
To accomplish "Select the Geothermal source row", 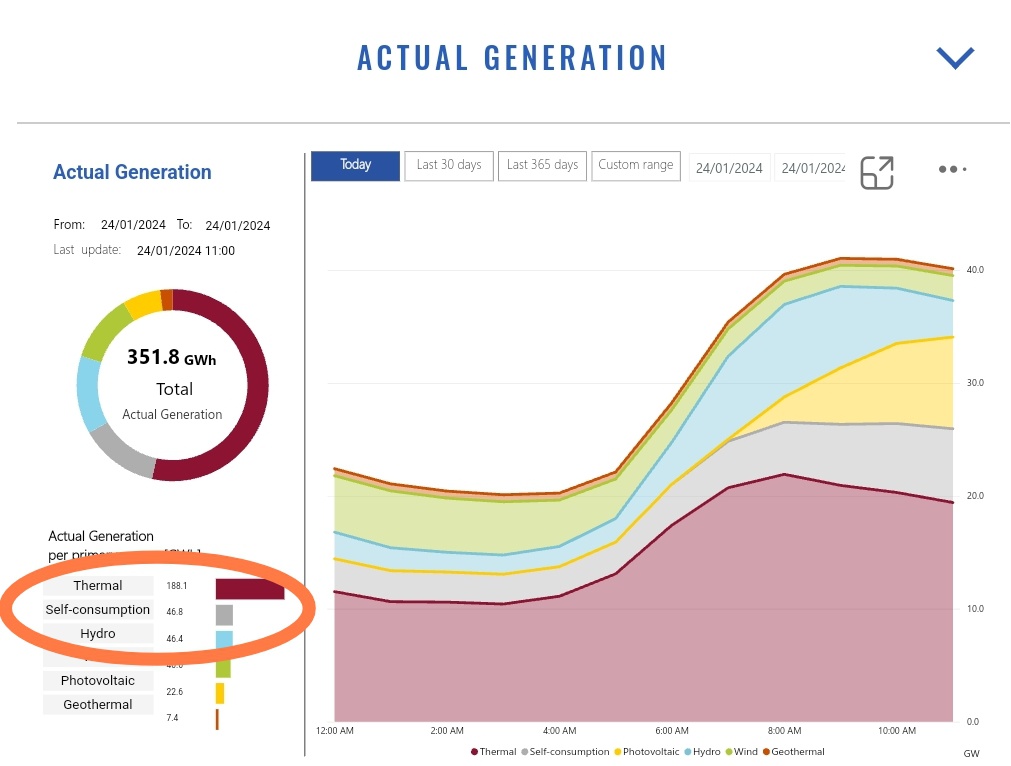I will click(98, 705).
